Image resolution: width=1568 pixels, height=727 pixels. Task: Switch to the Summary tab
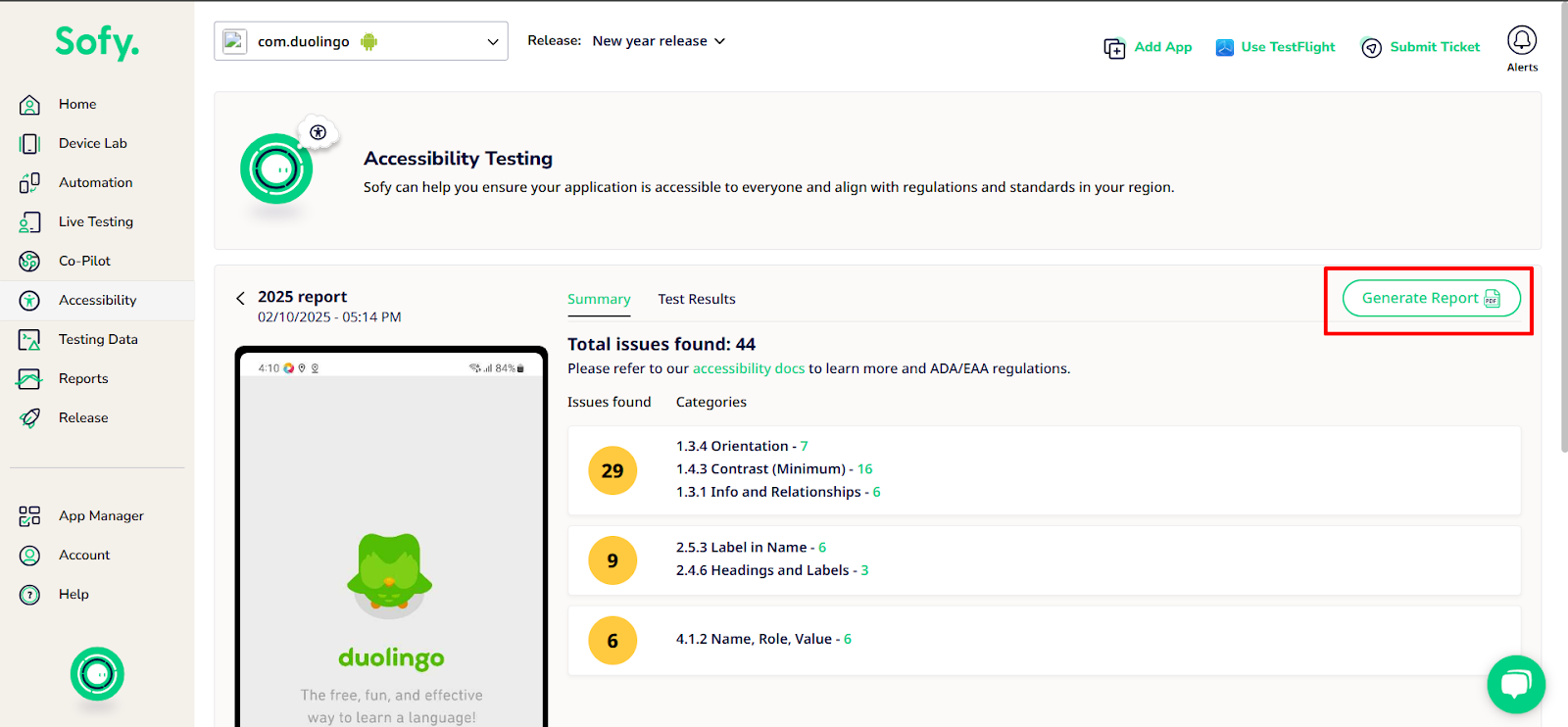599,299
